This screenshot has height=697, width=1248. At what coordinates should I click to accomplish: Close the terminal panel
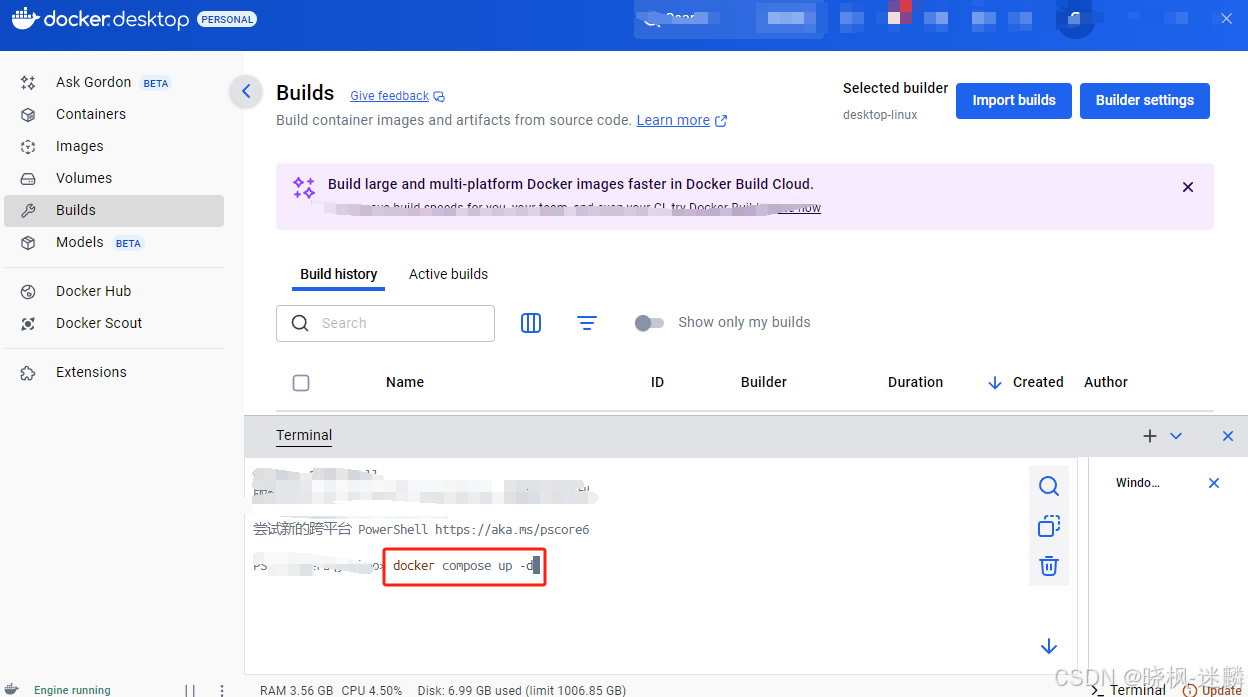pyautogui.click(x=1228, y=436)
